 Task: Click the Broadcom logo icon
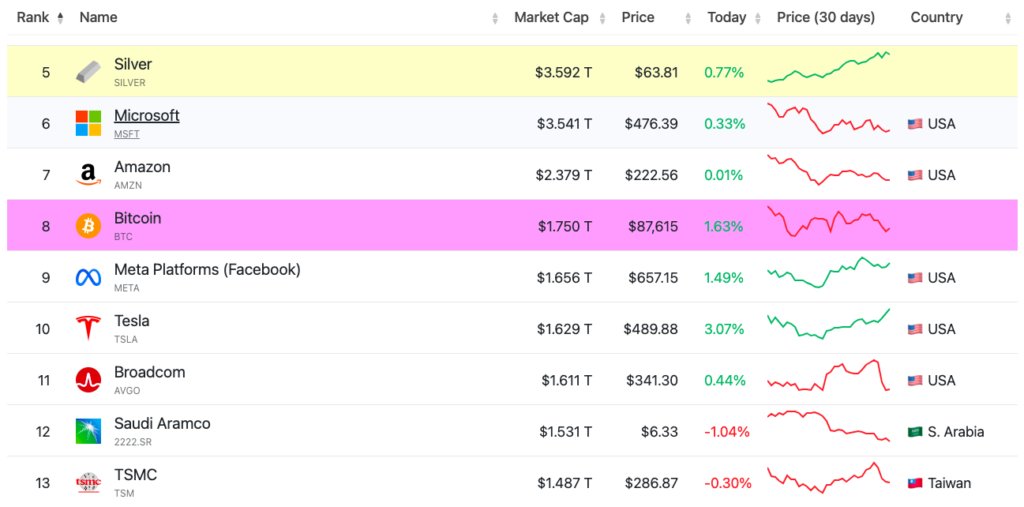pos(88,380)
